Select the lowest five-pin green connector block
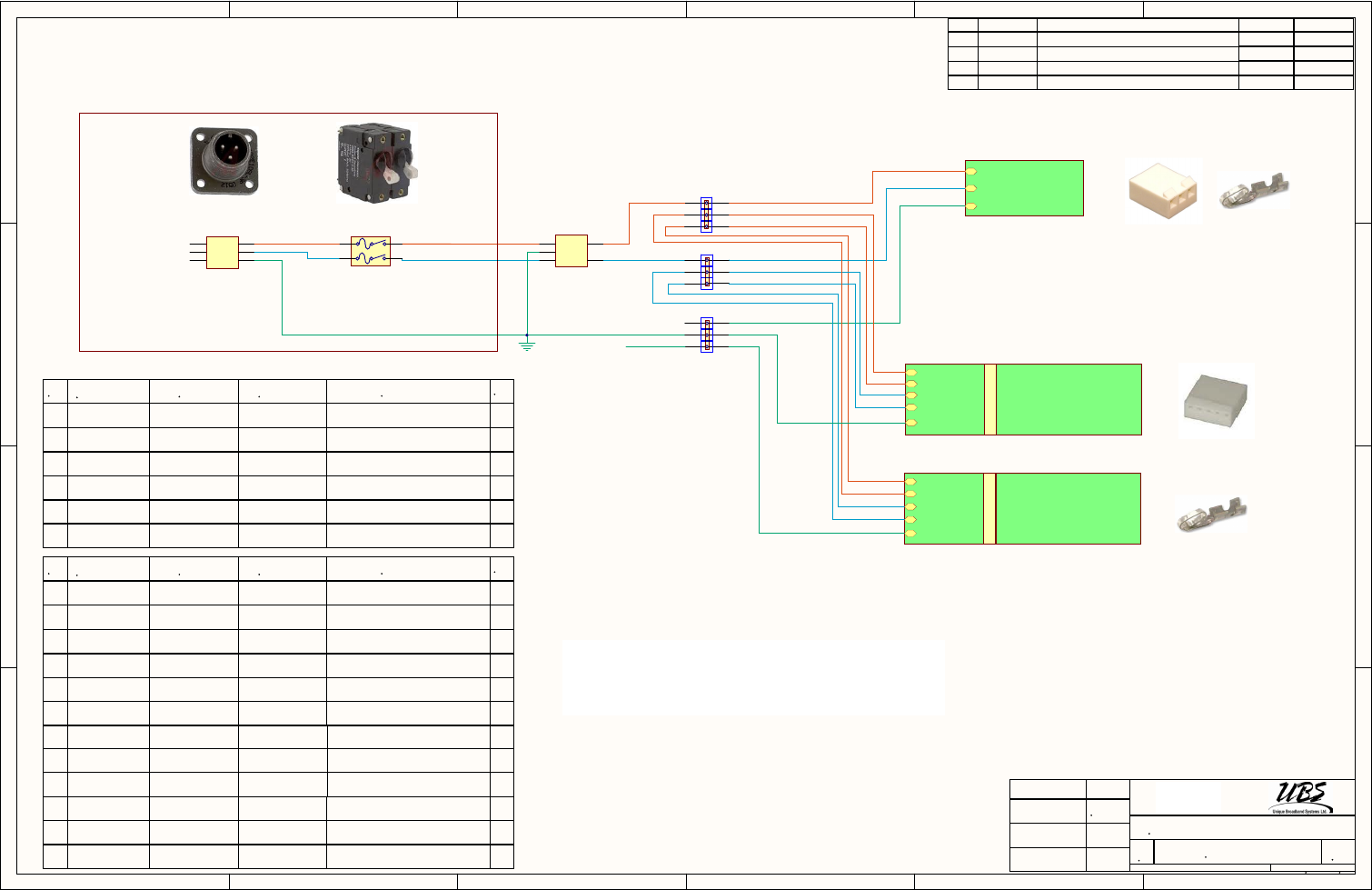Screen dimensions: 1372x890 click(x=1022, y=508)
